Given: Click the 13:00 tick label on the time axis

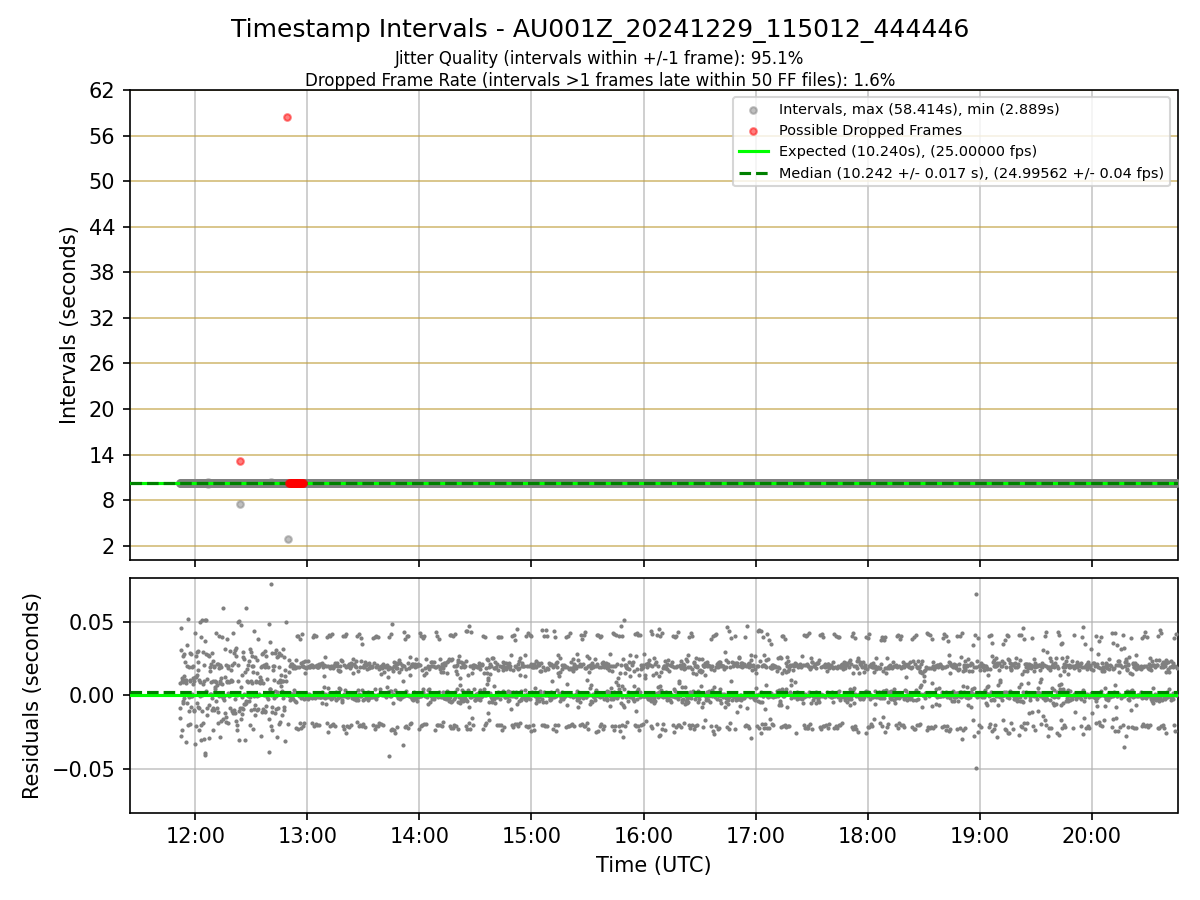Looking at the screenshot, I should pos(306,836).
